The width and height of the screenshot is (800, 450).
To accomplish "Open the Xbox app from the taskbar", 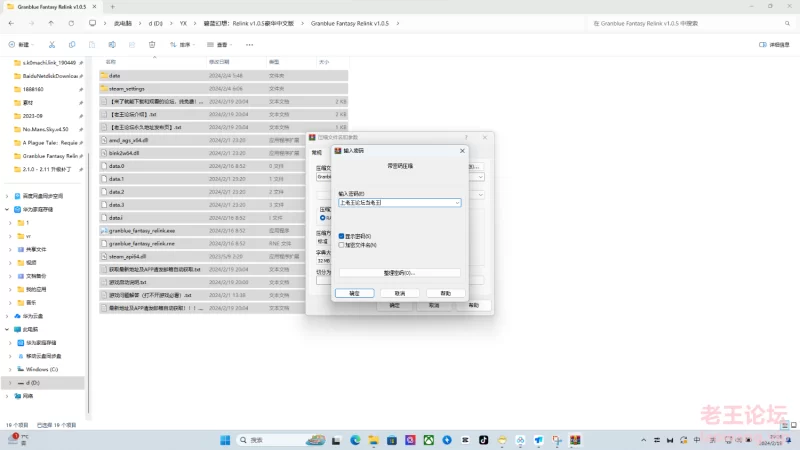I will pyautogui.click(x=429, y=440).
